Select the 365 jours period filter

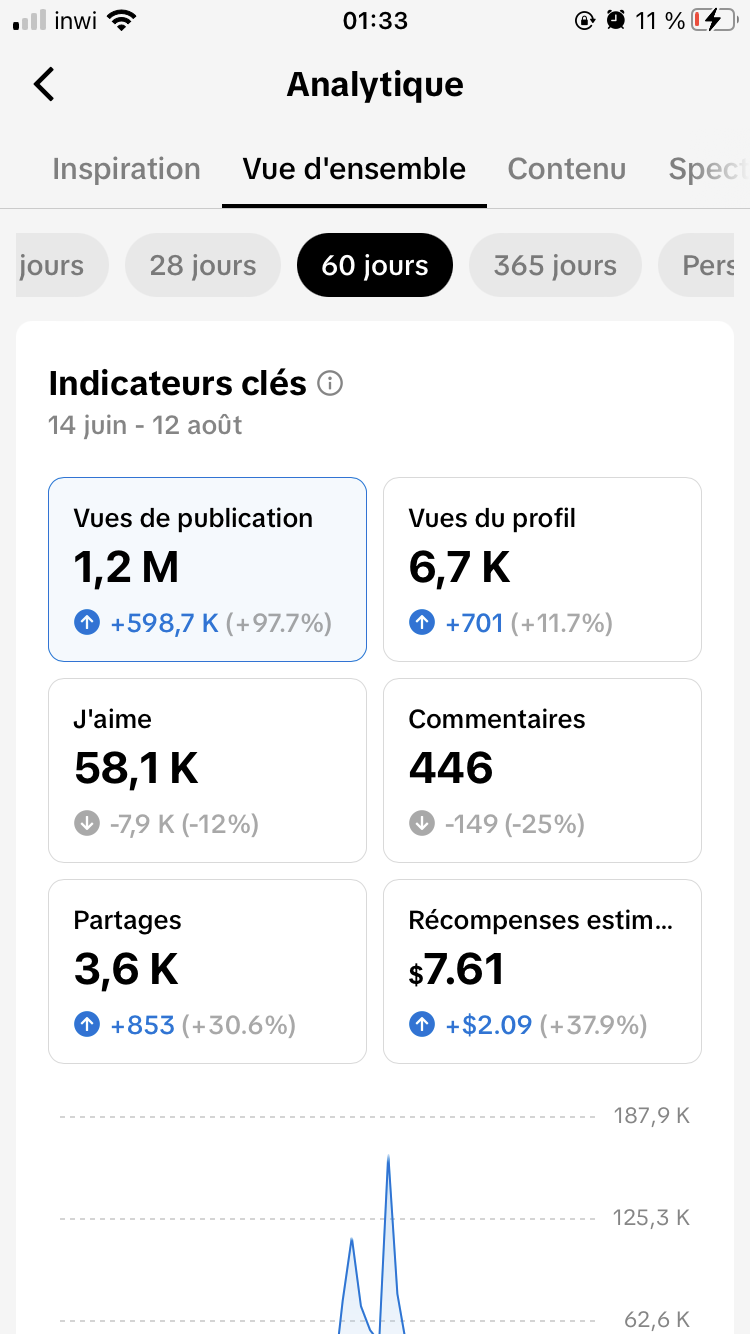[555, 265]
